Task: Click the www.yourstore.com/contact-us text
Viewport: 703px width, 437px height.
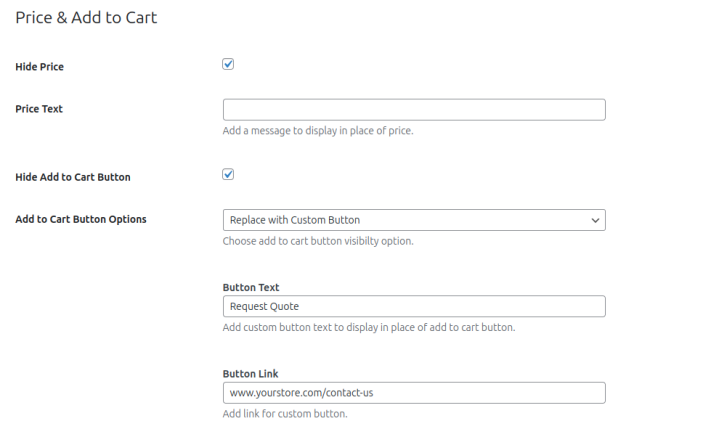Action: tap(301, 393)
